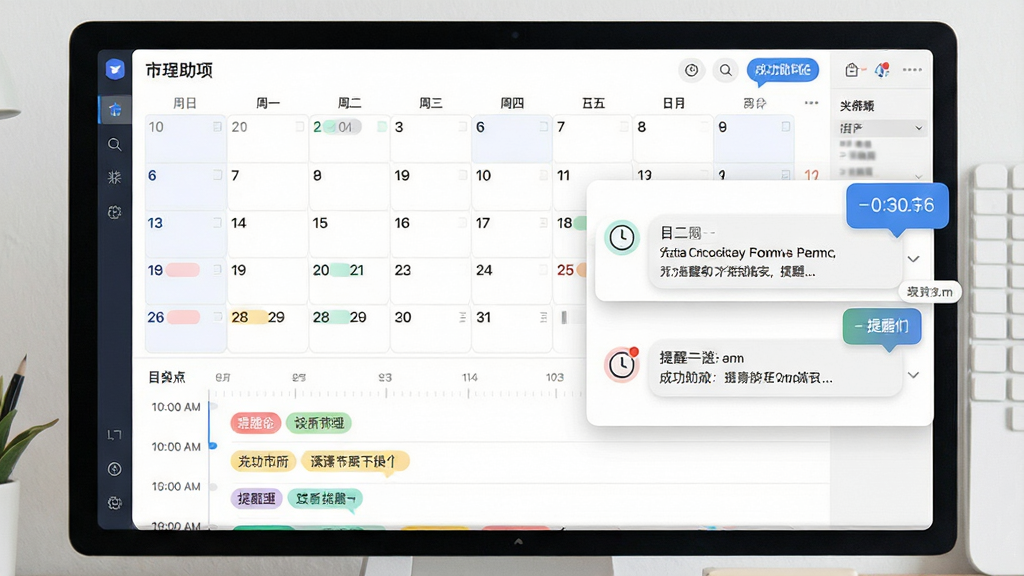
Task: Click the timeline ruler under the 114 label
Action: click(469, 393)
